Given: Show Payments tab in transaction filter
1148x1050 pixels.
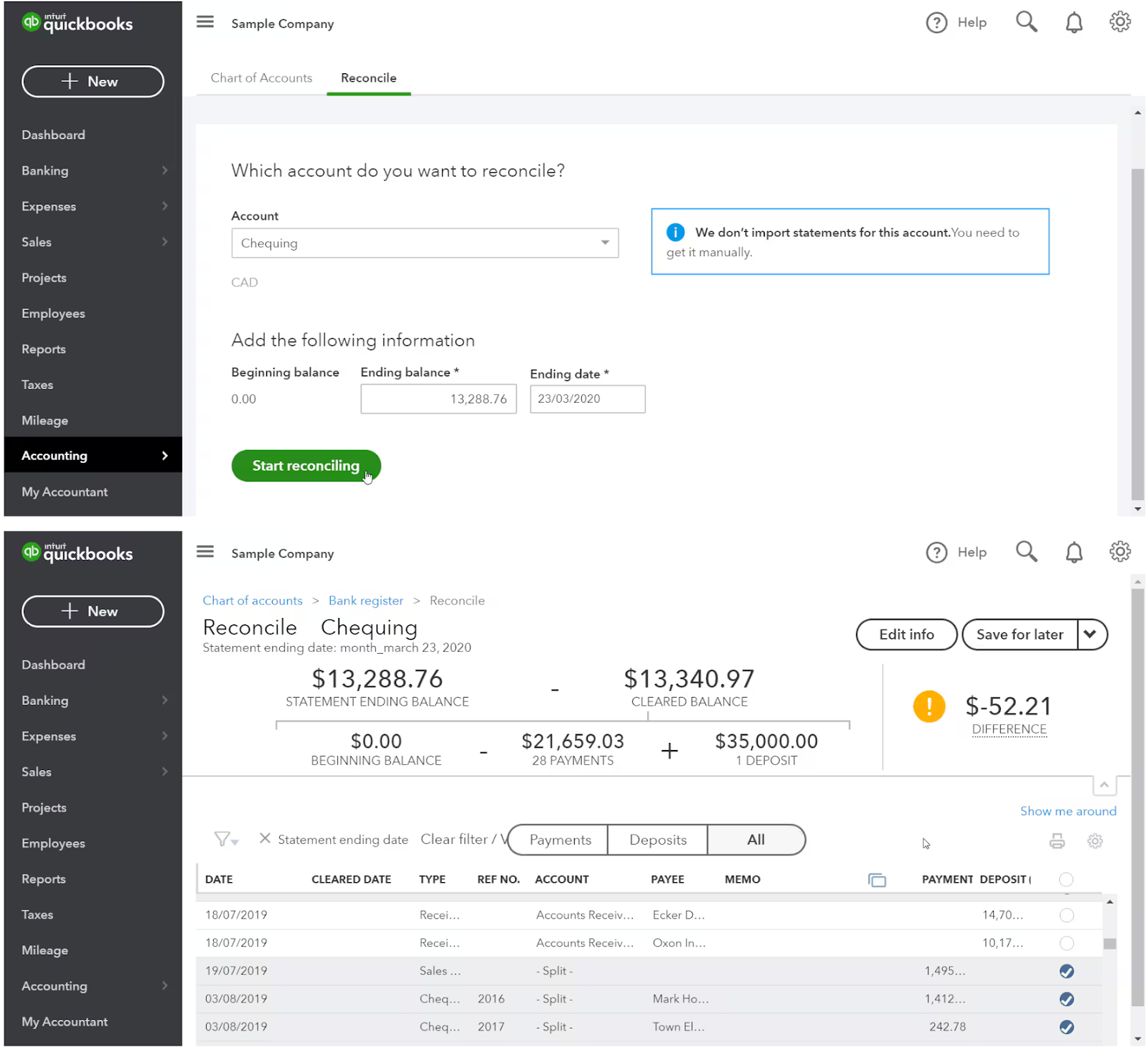Looking at the screenshot, I should (559, 840).
